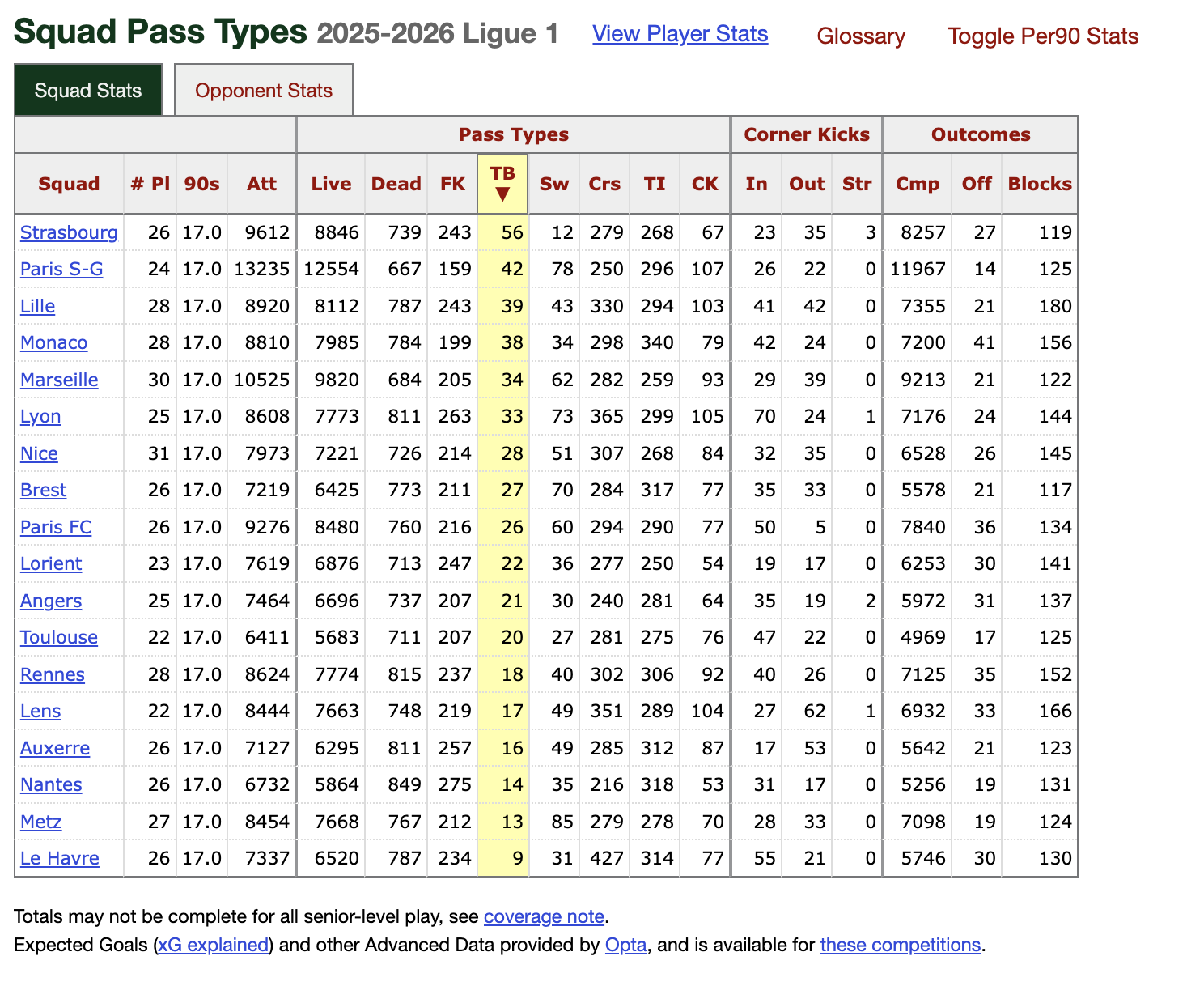Switch to the Opponent Stats tab
The height and width of the screenshot is (986, 1204).
[264, 90]
